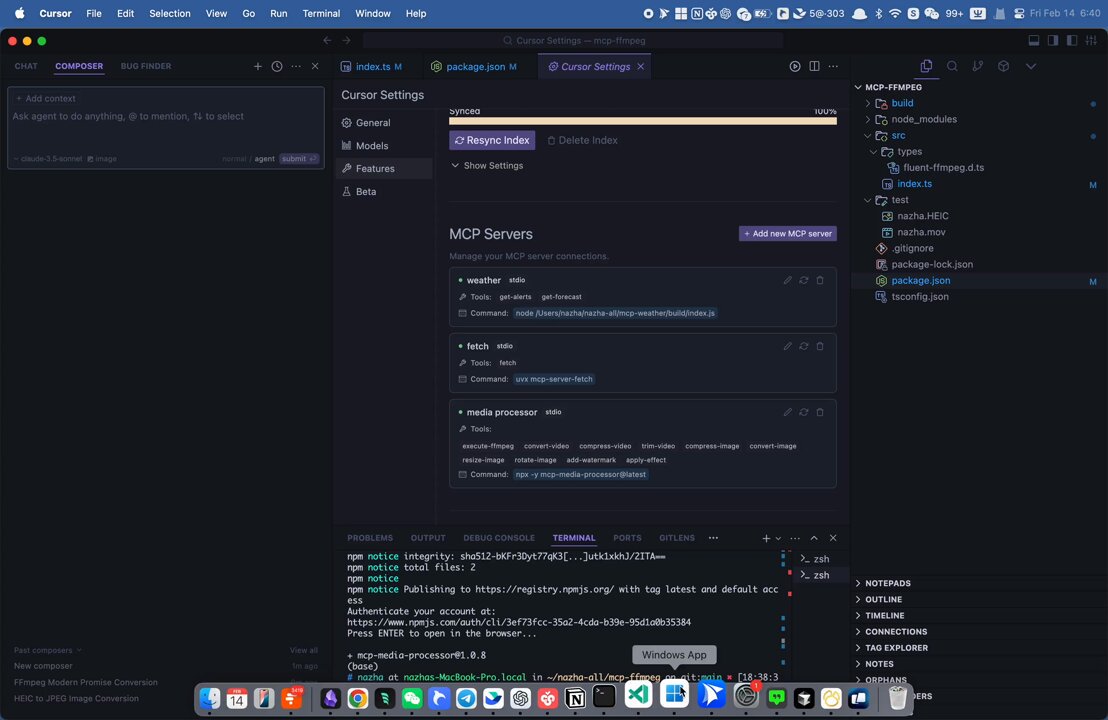Image resolution: width=1108 pixels, height=720 pixels.
Task: Delete the fetch MCP server
Action: (x=820, y=346)
